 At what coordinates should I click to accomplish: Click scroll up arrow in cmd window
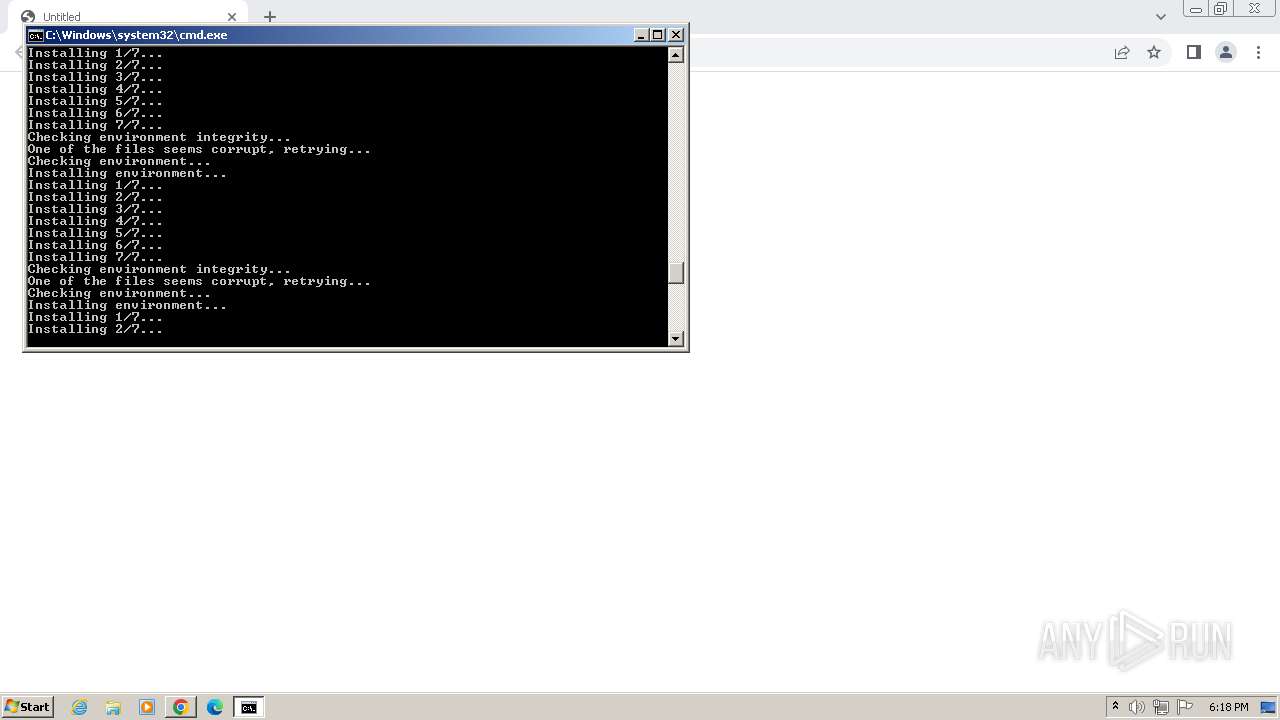676,55
